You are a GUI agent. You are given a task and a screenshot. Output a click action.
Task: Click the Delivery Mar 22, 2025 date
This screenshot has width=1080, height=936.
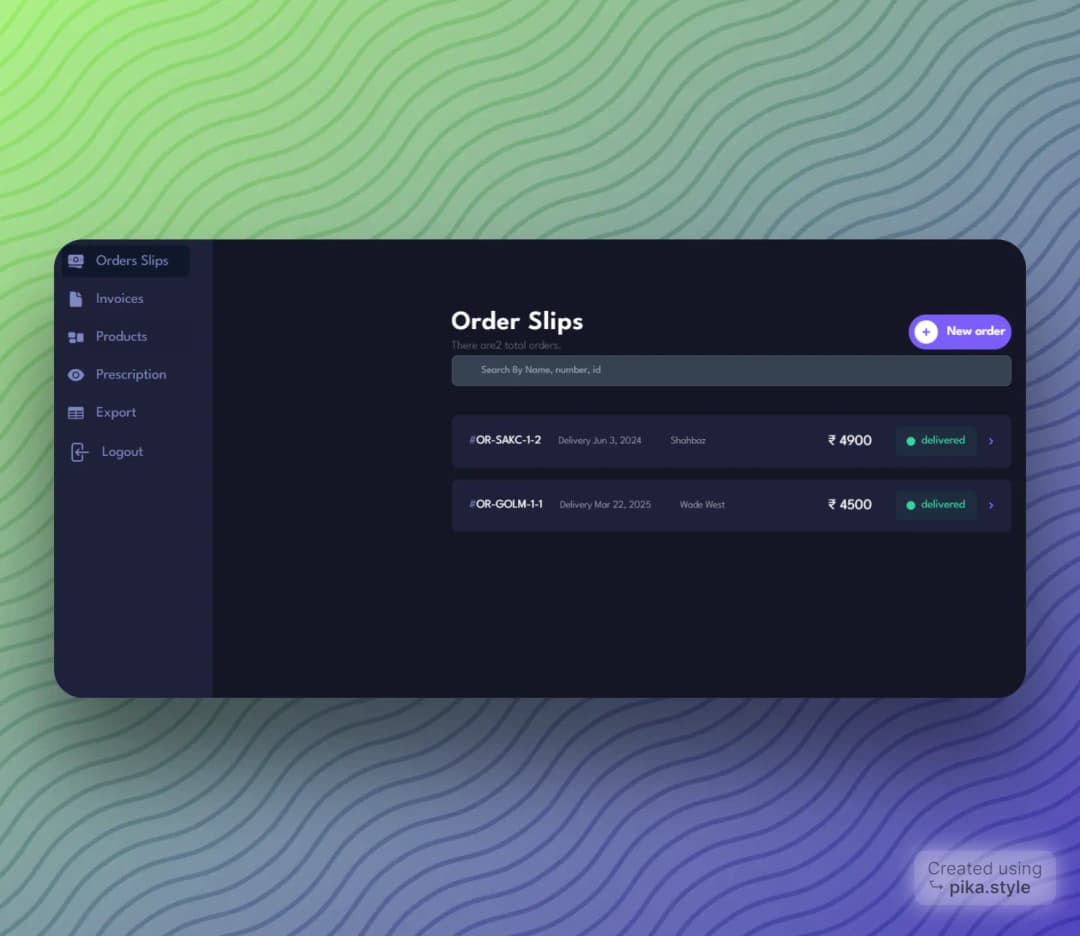pos(605,505)
